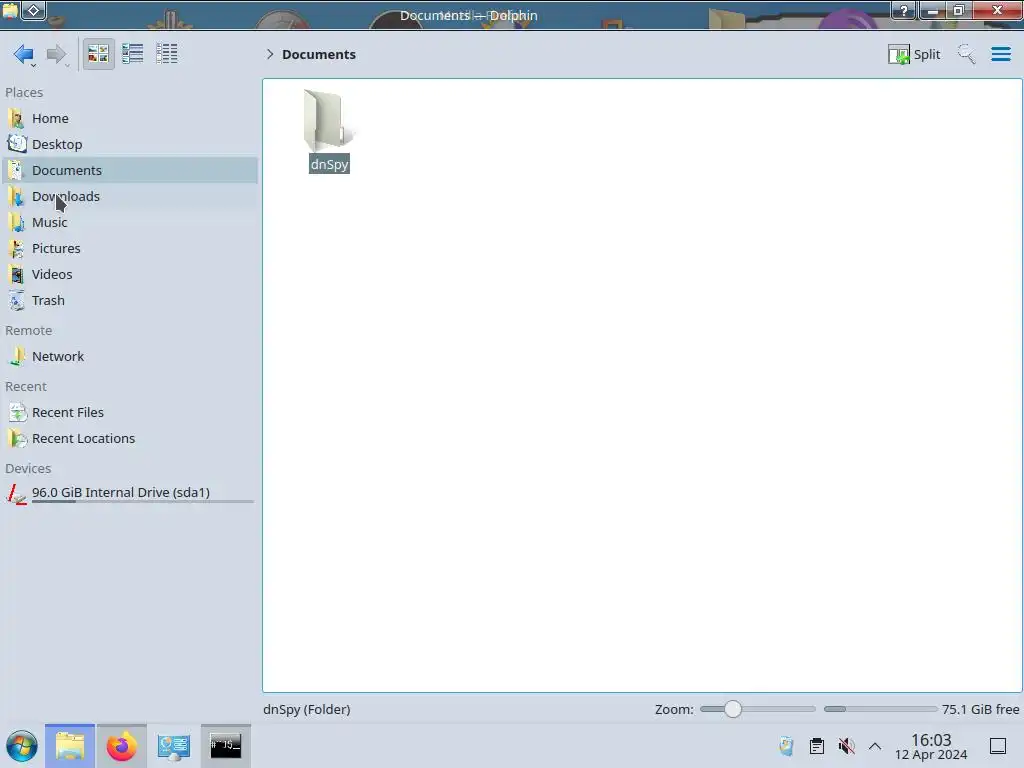This screenshot has height=768, width=1024.
Task: Open the terminal from the taskbar
Action: [x=226, y=746]
